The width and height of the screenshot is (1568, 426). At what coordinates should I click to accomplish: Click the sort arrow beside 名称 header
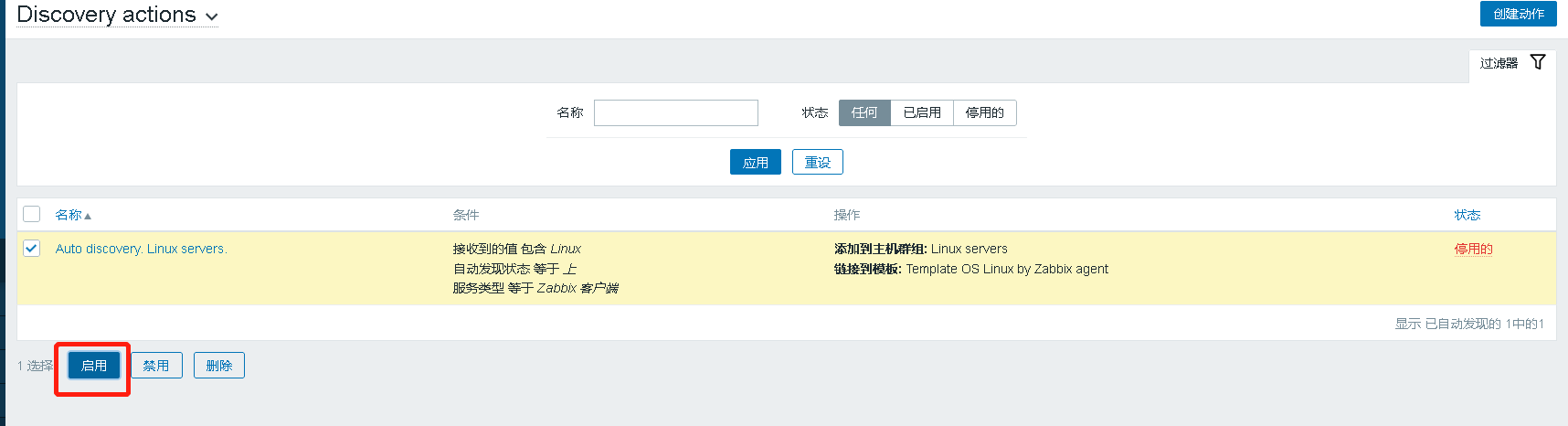(x=88, y=216)
